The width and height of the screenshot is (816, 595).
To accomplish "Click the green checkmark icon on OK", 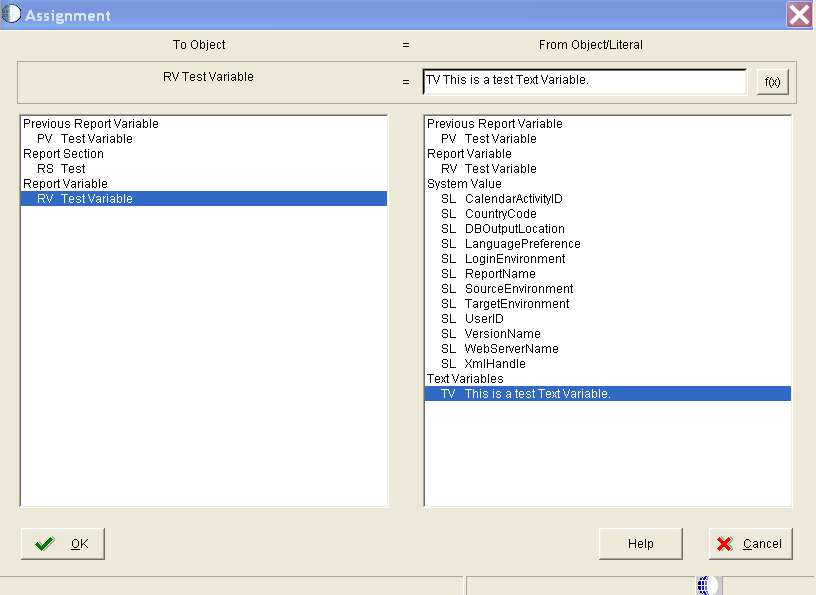I will pos(44,543).
